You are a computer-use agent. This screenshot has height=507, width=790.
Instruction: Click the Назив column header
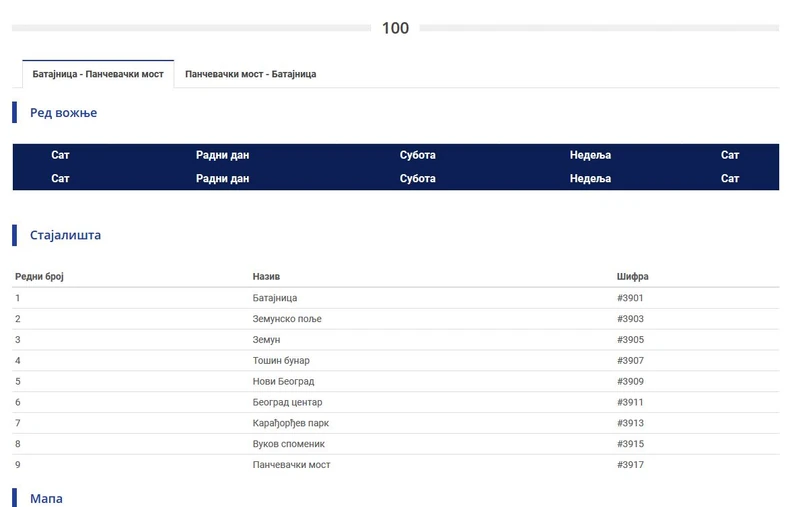pos(266,276)
